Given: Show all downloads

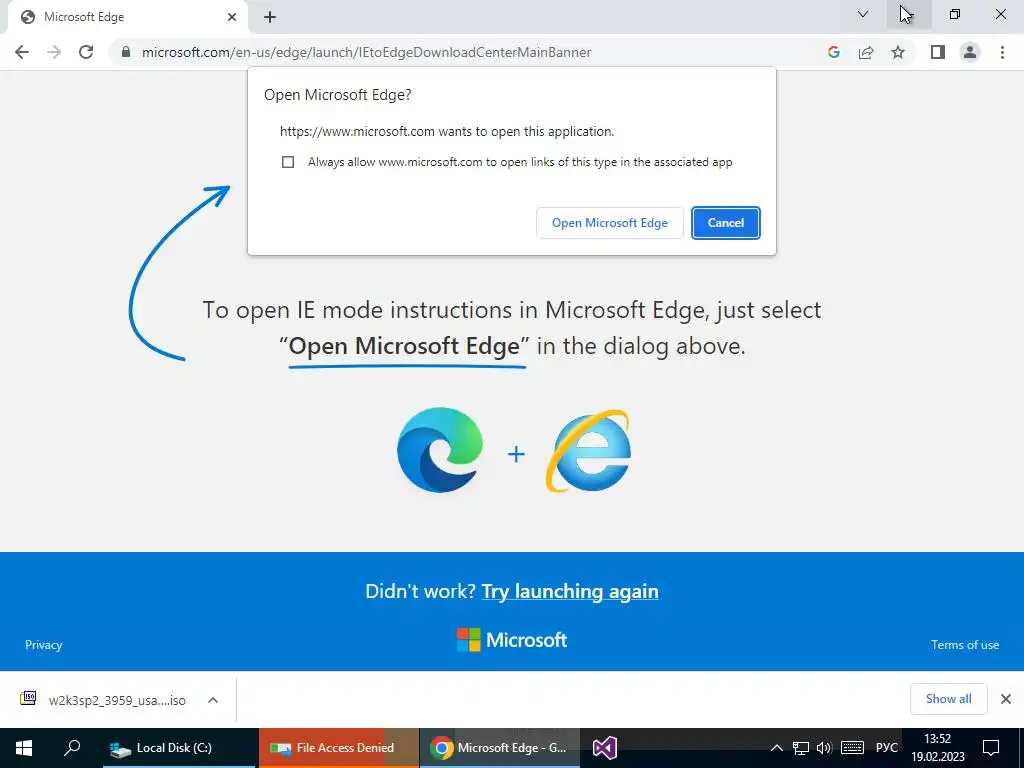Looking at the screenshot, I should (948, 699).
